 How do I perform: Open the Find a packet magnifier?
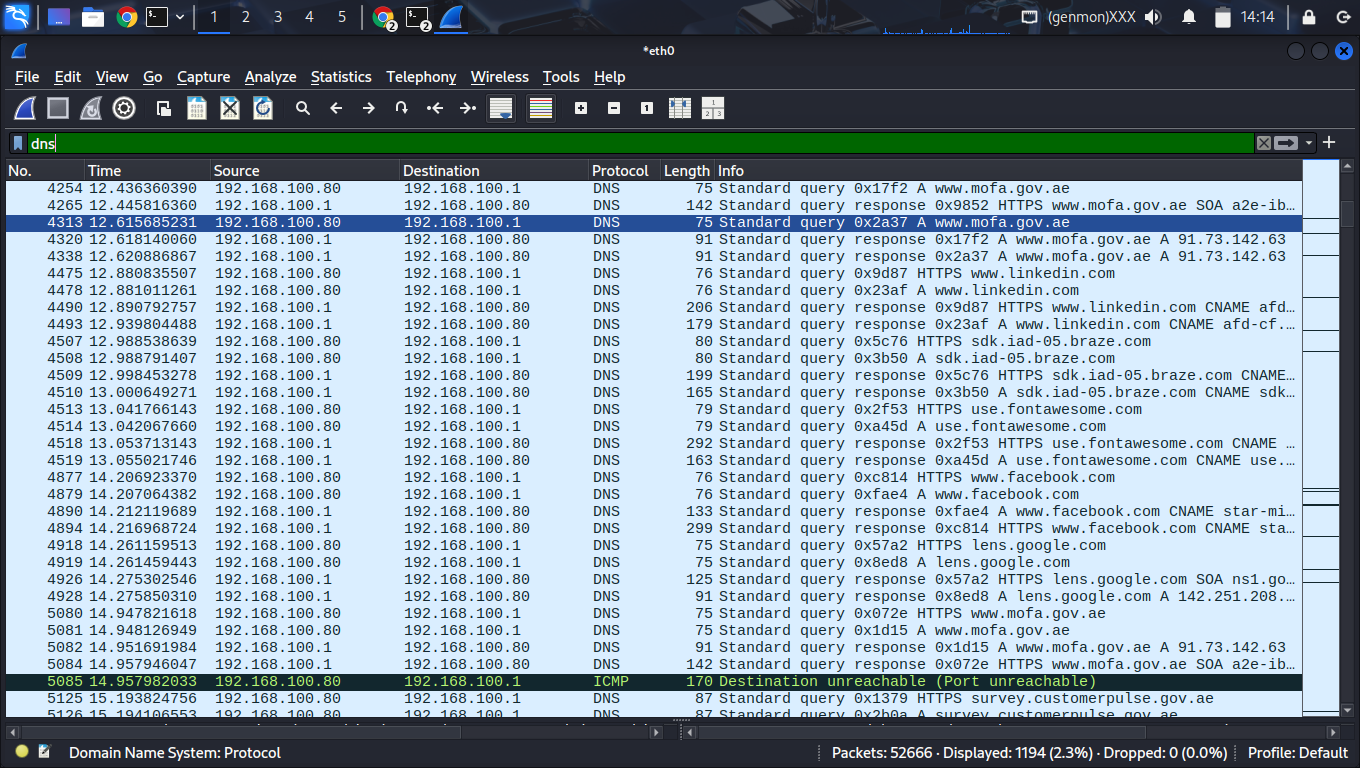[x=303, y=108]
